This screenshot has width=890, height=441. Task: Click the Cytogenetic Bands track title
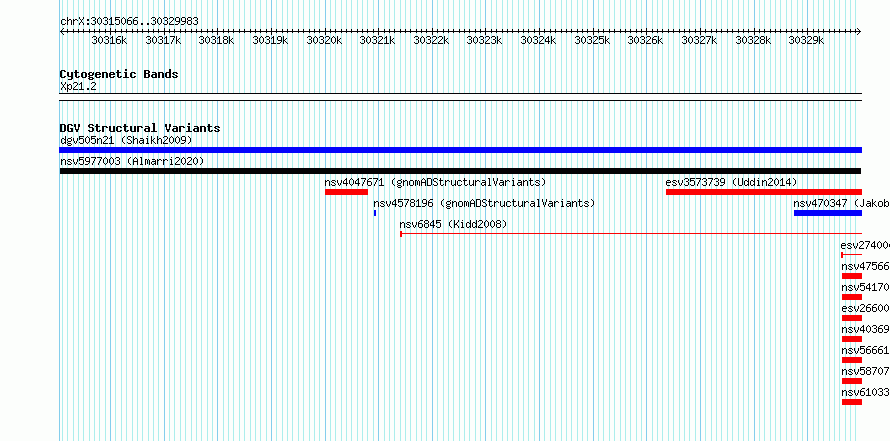119,74
